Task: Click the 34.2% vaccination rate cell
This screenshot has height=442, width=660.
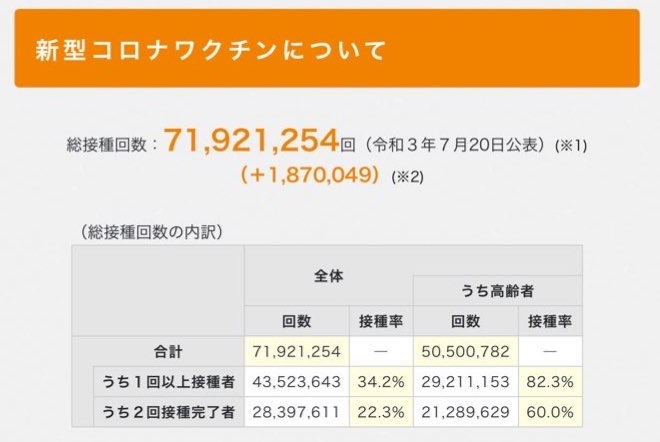Action: (x=381, y=381)
